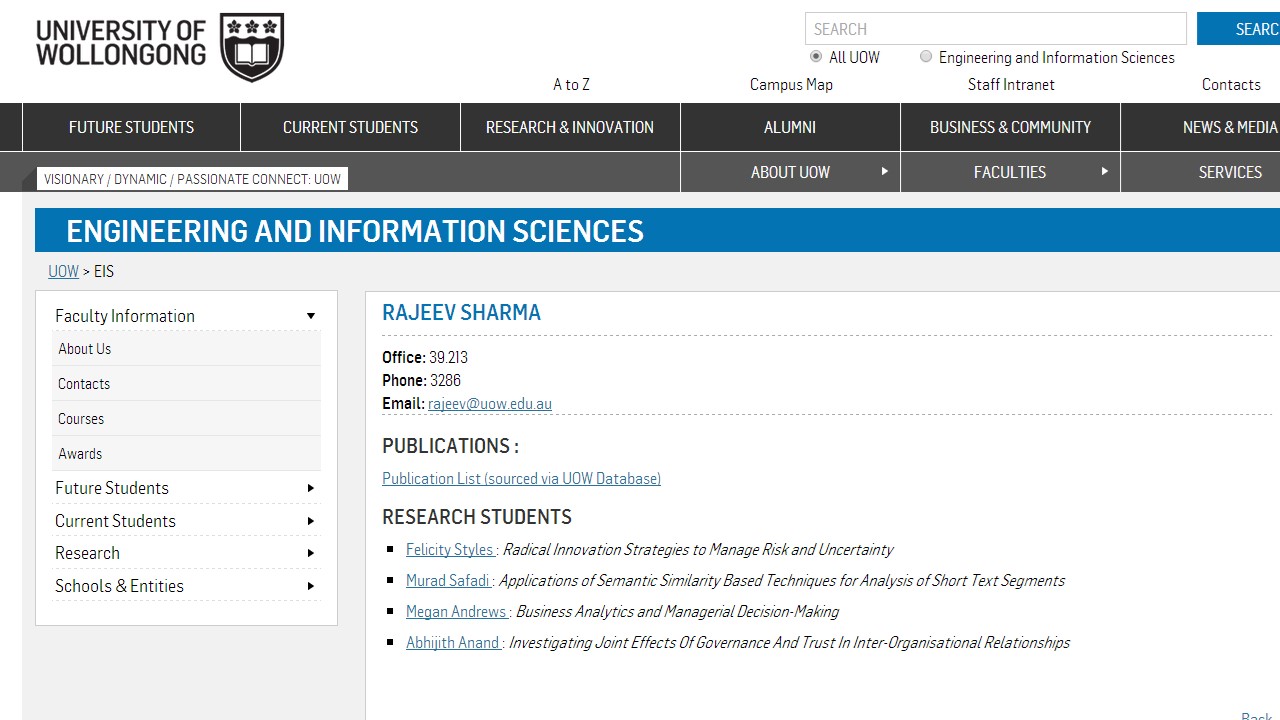Click the Business Analytics and Managerial Decision-Making title
This screenshot has height=720, width=1280.
(x=677, y=612)
